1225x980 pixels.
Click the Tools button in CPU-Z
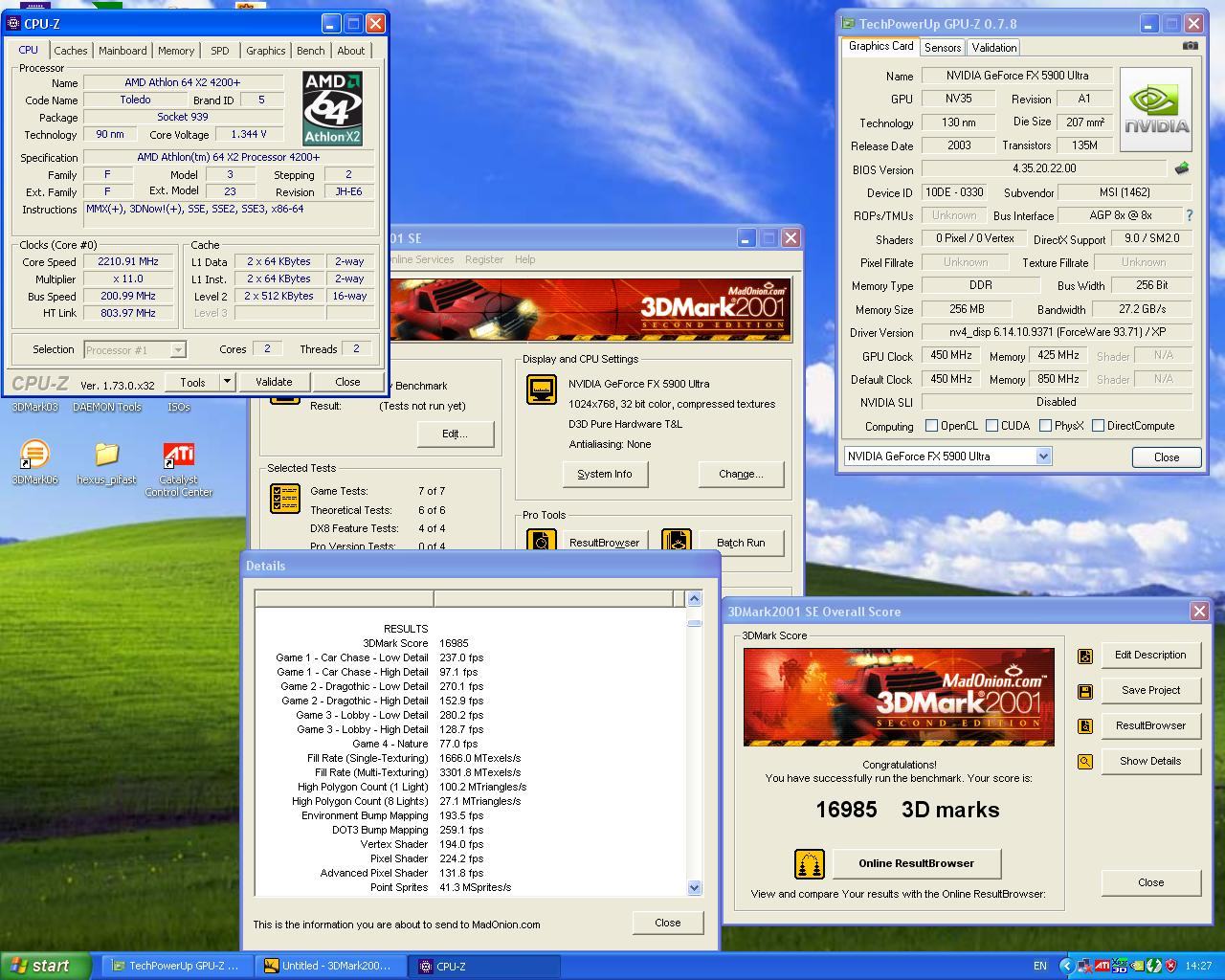click(x=192, y=382)
